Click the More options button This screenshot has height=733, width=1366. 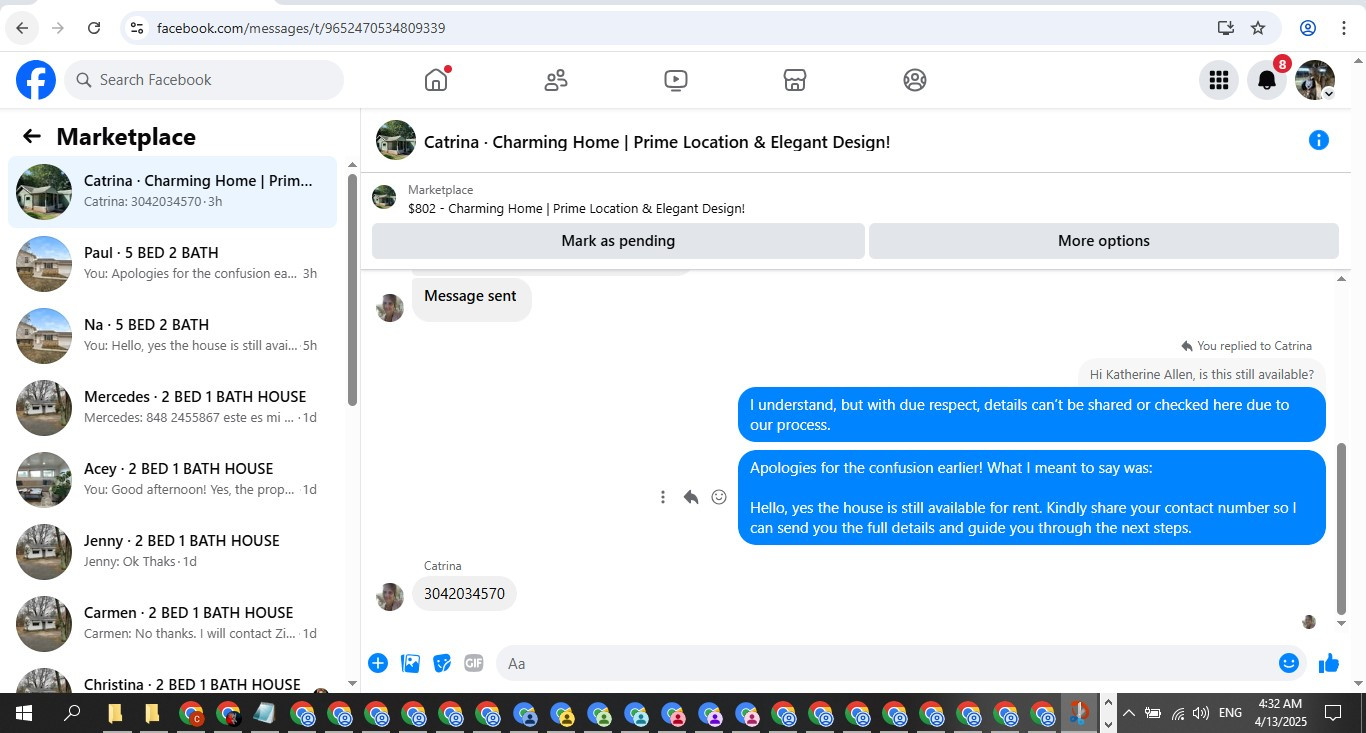point(1104,241)
